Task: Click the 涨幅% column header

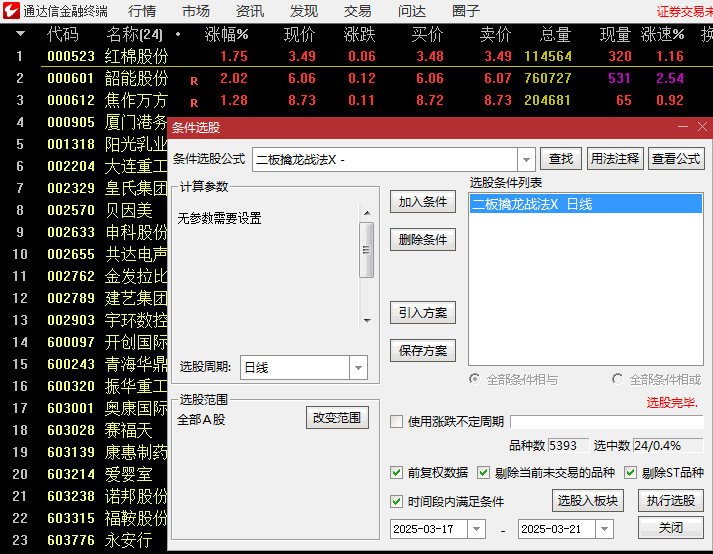Action: coord(226,34)
